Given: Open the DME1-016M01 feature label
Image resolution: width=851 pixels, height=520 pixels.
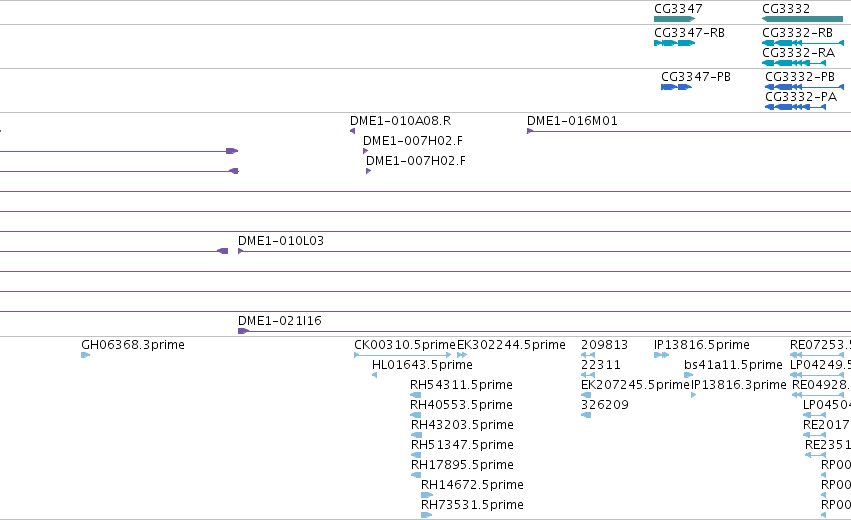Looking at the screenshot, I should (x=572, y=121).
